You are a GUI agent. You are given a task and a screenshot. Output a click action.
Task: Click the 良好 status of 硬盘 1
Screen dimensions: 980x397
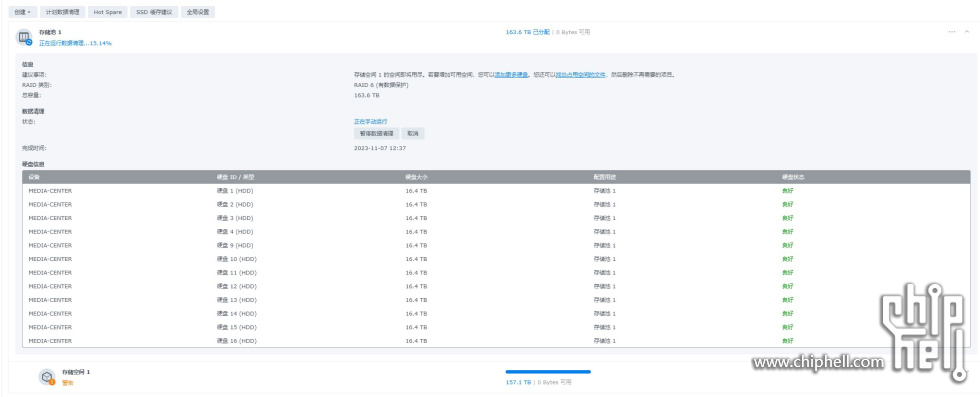tap(787, 191)
